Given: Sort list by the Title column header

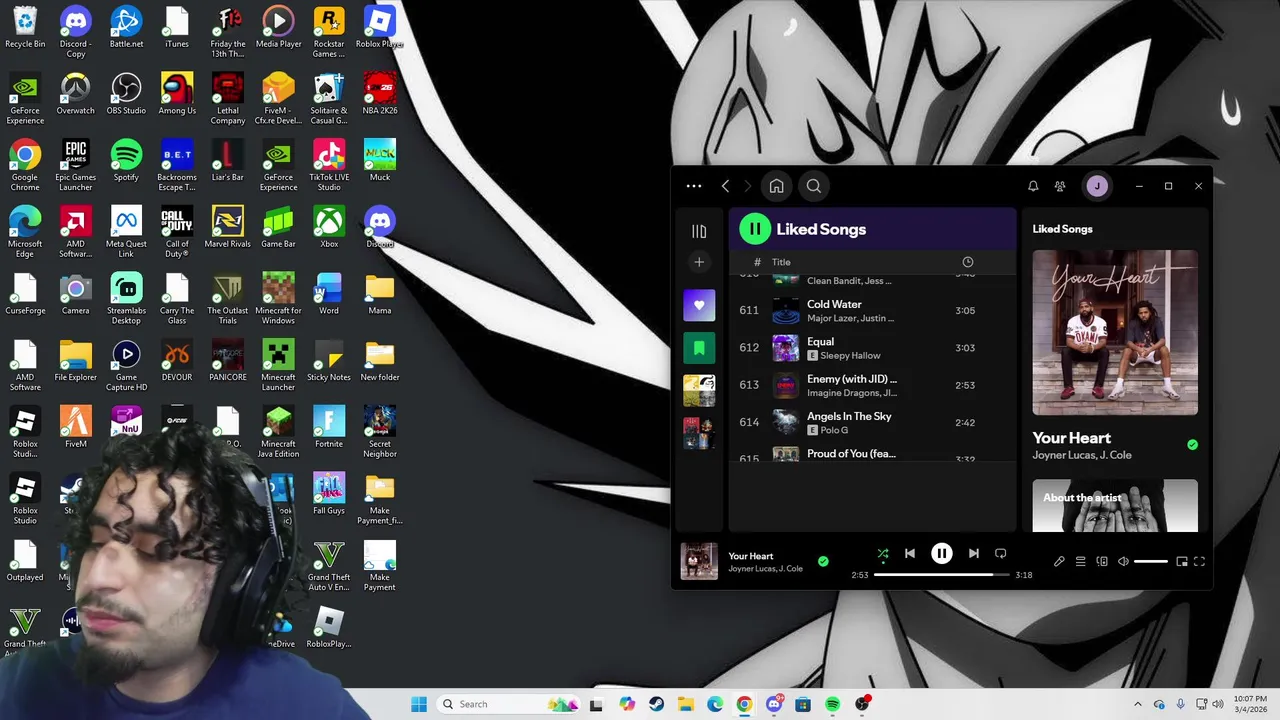Looking at the screenshot, I should coord(781,262).
